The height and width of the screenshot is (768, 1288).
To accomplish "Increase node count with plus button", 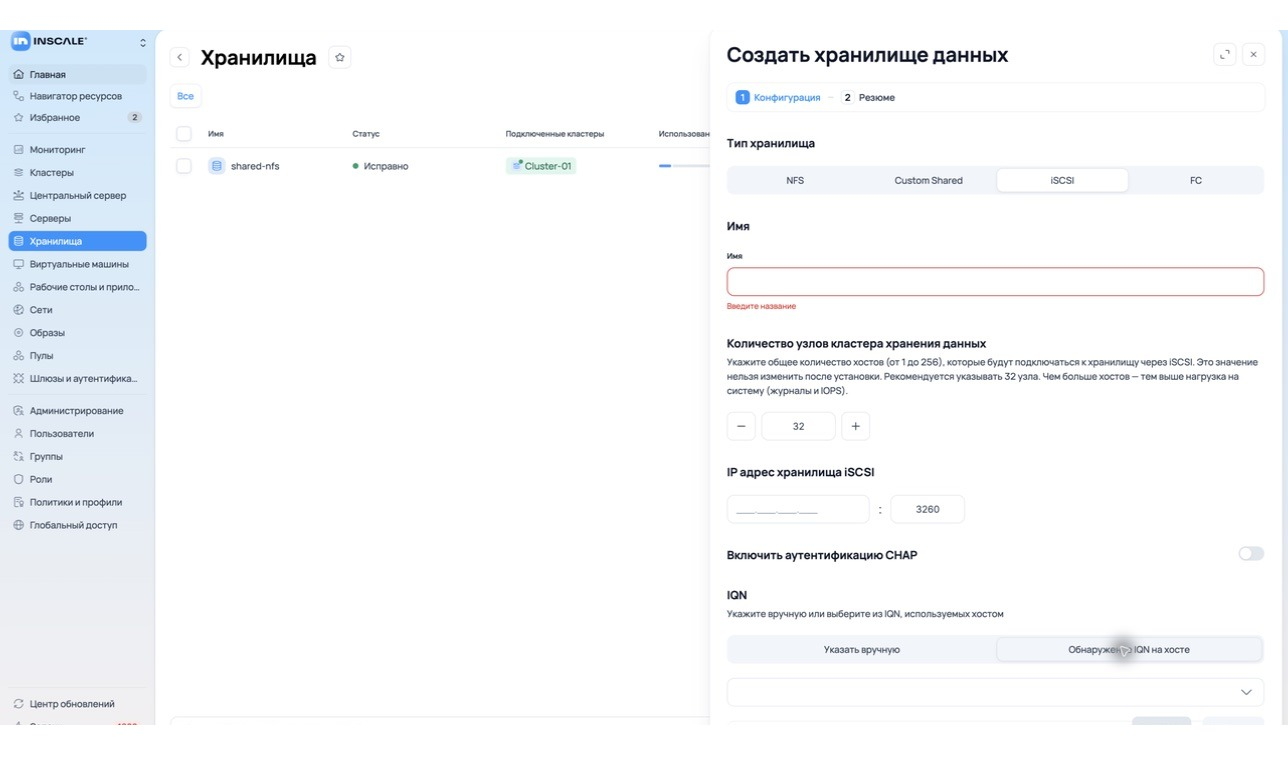I will pyautogui.click(x=855, y=426).
